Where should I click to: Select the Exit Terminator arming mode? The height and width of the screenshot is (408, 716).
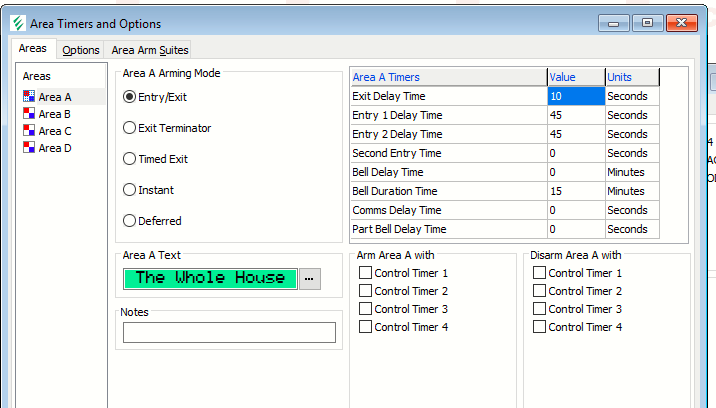(129, 128)
